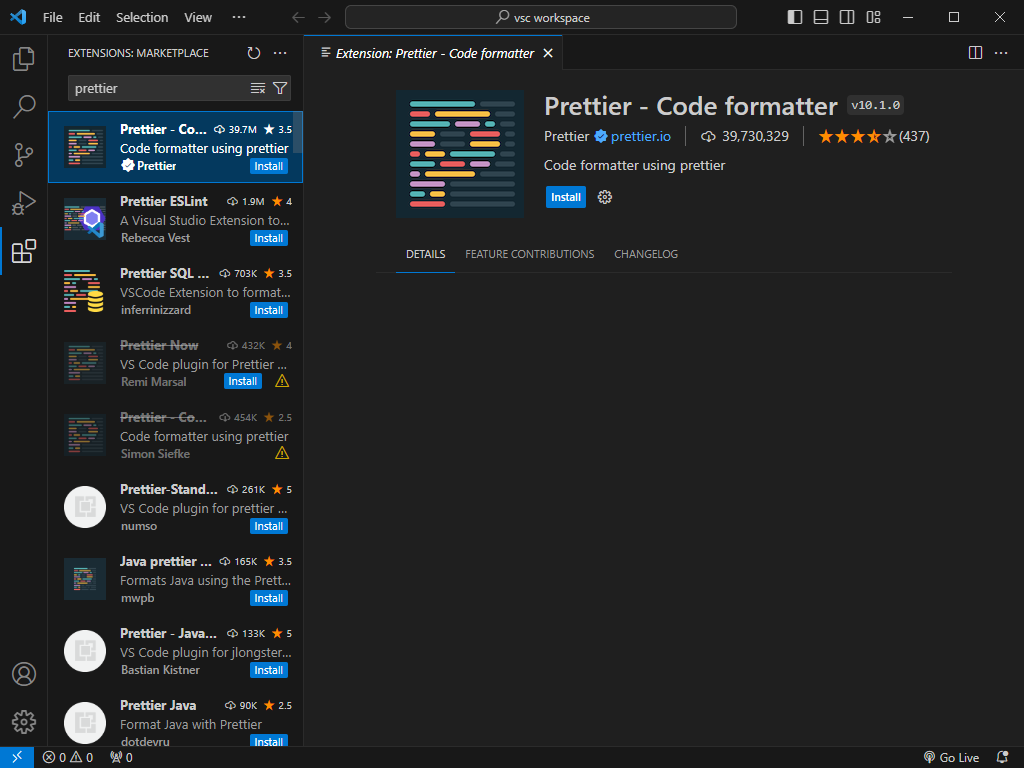
Task: Open the Selection menu
Action: point(142,17)
